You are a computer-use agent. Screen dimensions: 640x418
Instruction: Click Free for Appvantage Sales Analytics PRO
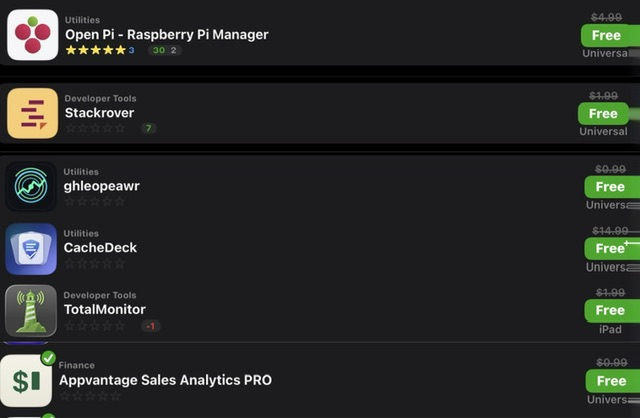[612, 381]
